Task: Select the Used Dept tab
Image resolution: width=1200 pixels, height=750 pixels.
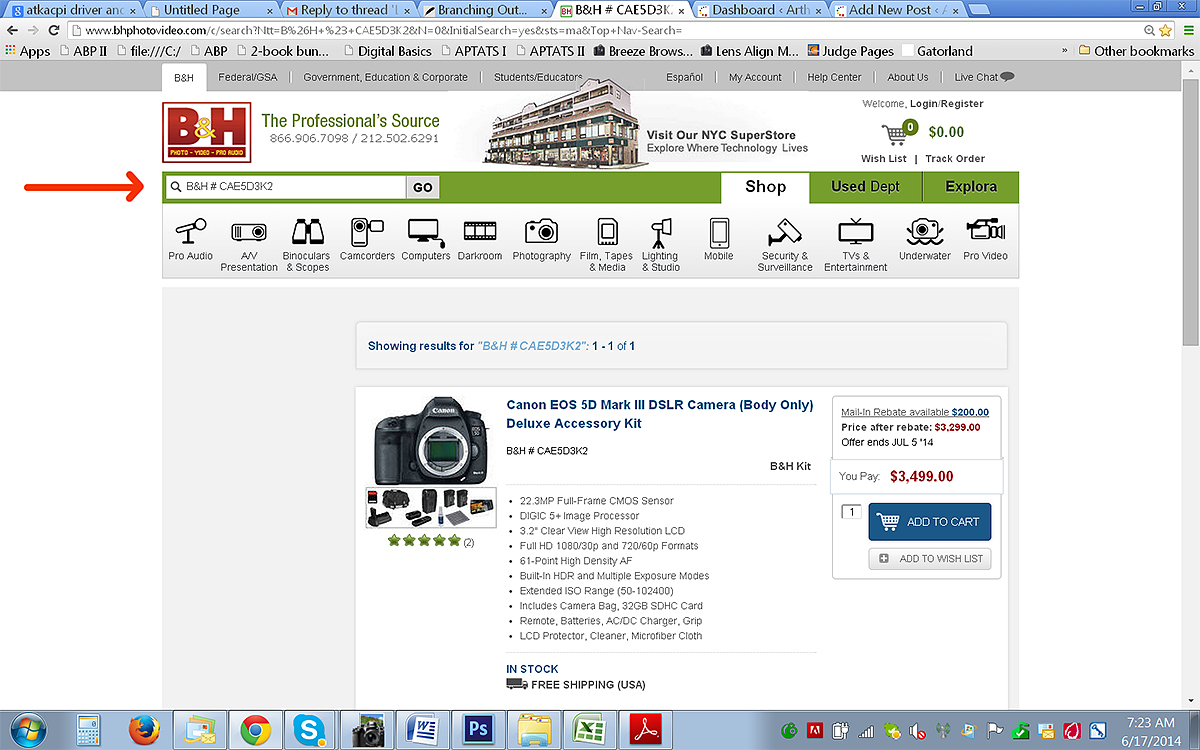Action: pos(865,187)
